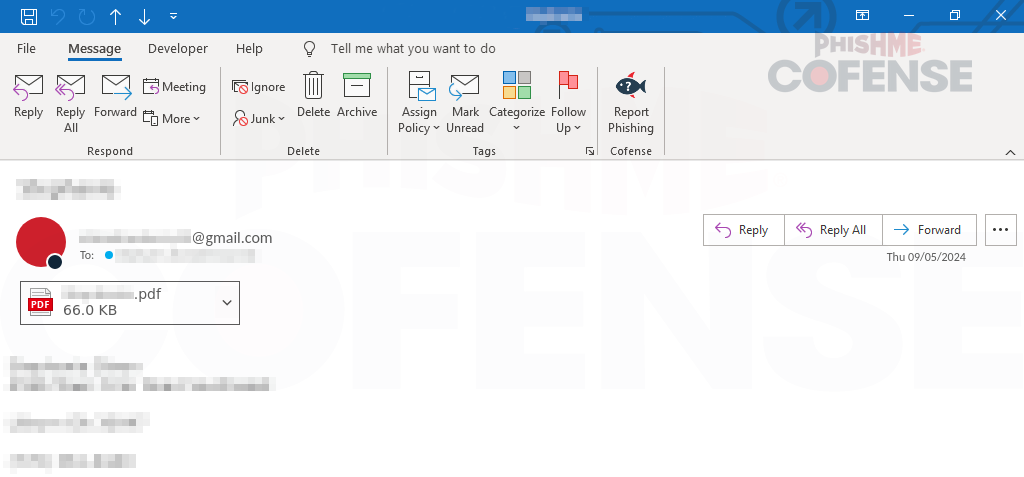Collapse the ribbon using the chevron
This screenshot has width=1024, height=477.
[x=1010, y=151]
